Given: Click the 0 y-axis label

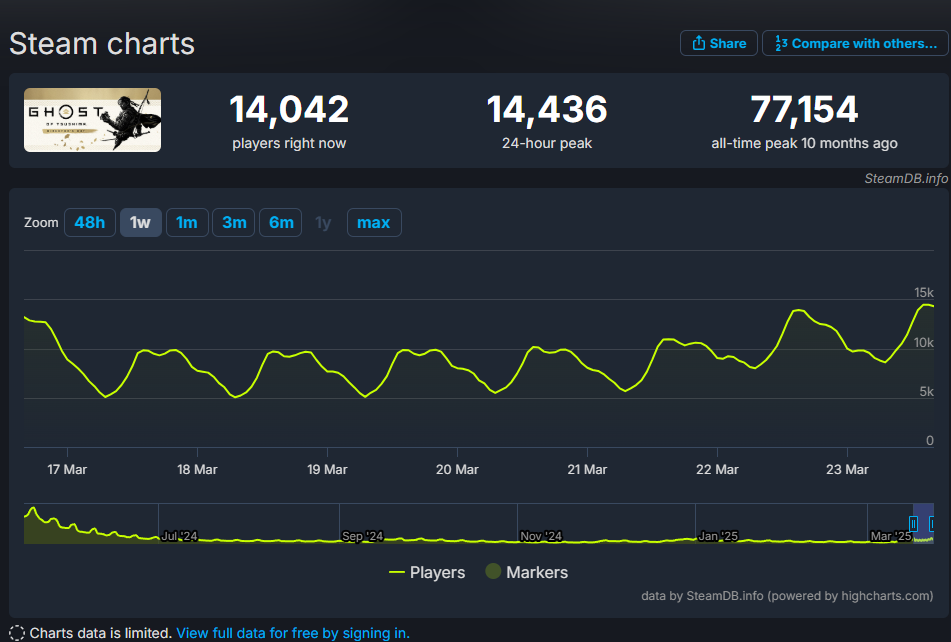Looking at the screenshot, I should pyautogui.click(x=930, y=441).
